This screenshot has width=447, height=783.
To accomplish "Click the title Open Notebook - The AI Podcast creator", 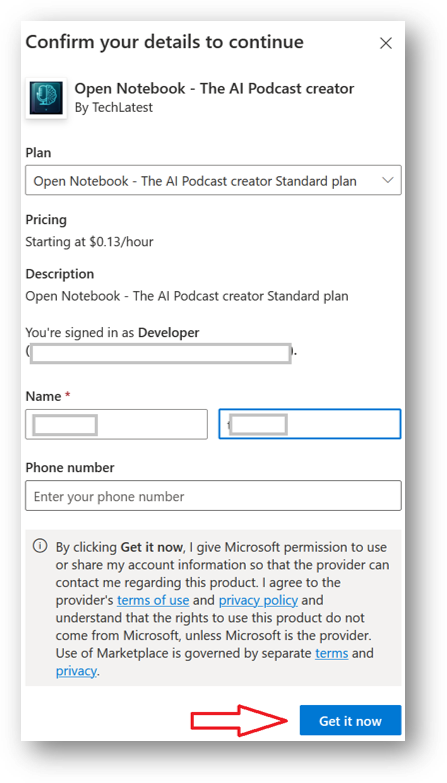I will (214, 89).
